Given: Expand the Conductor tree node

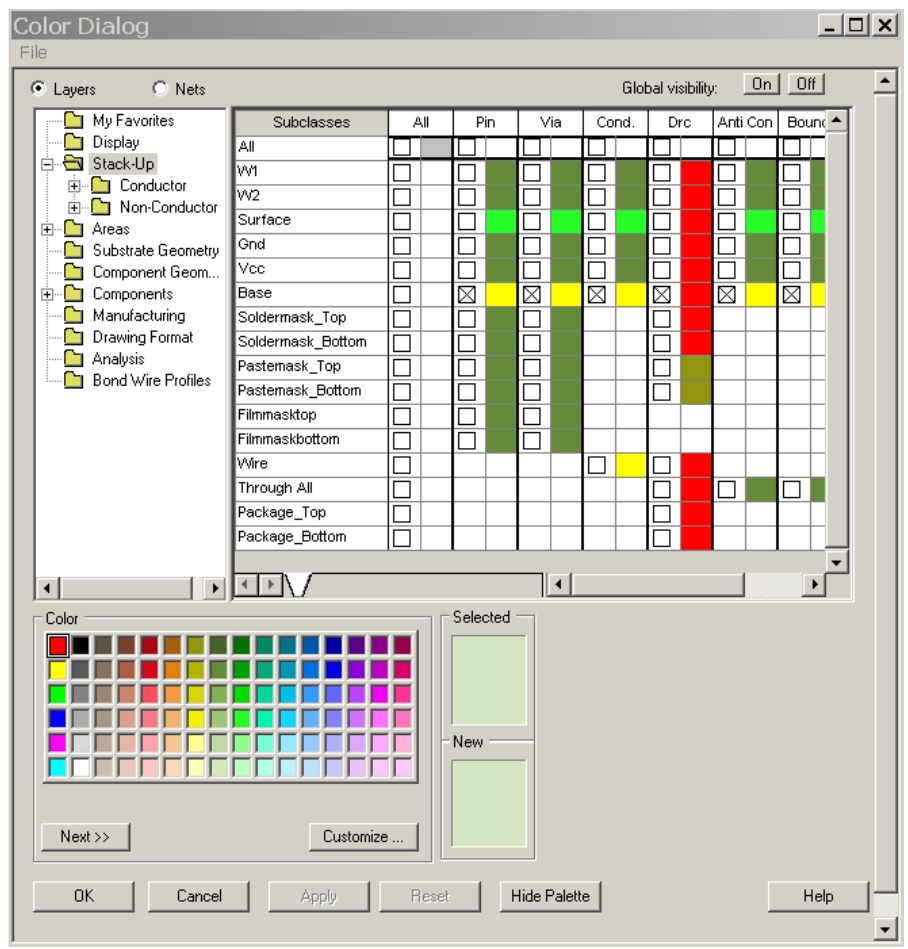Looking at the screenshot, I should 76,186.
